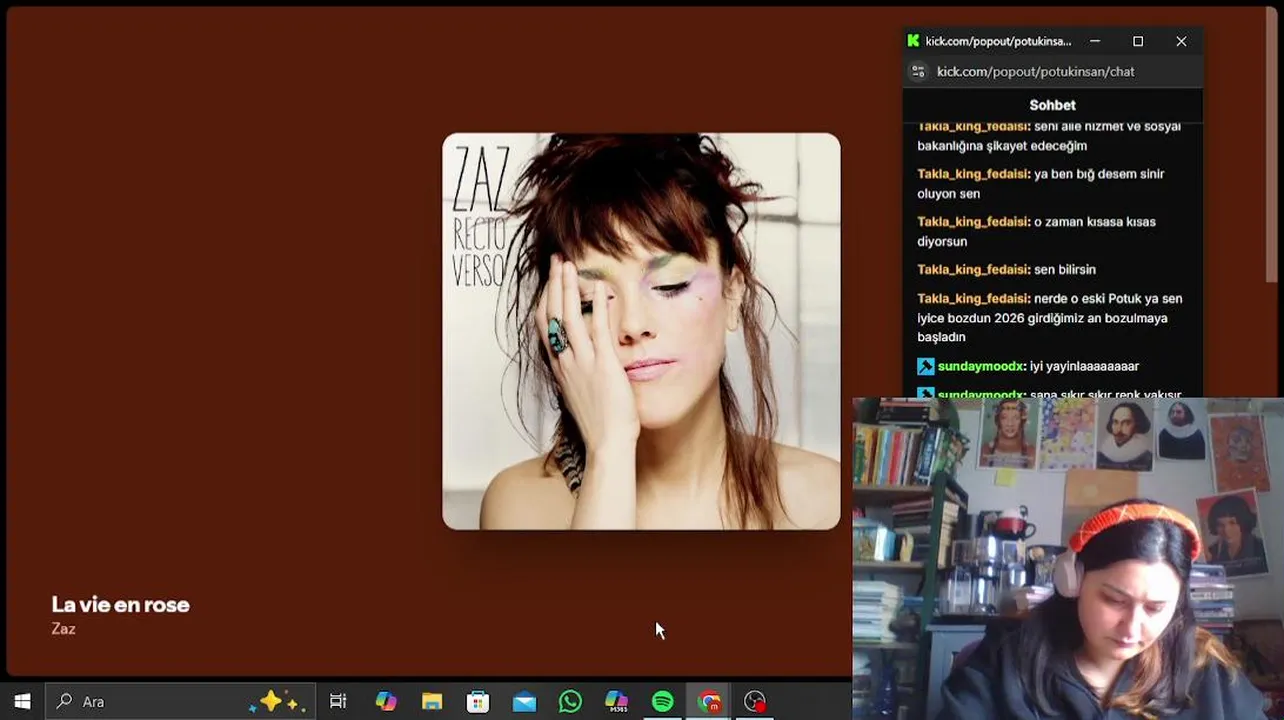Maximize the Kick chat popout window

tap(1138, 41)
